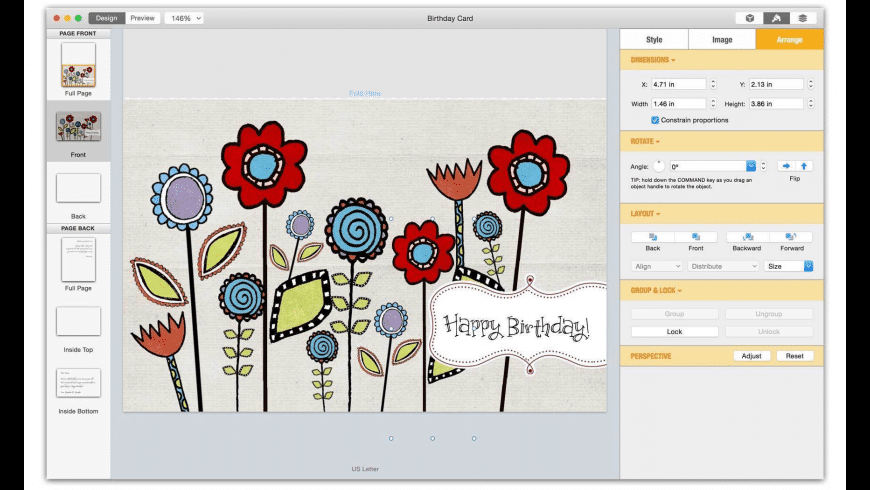
Task: Open the Size dropdown
Action: tap(788, 266)
